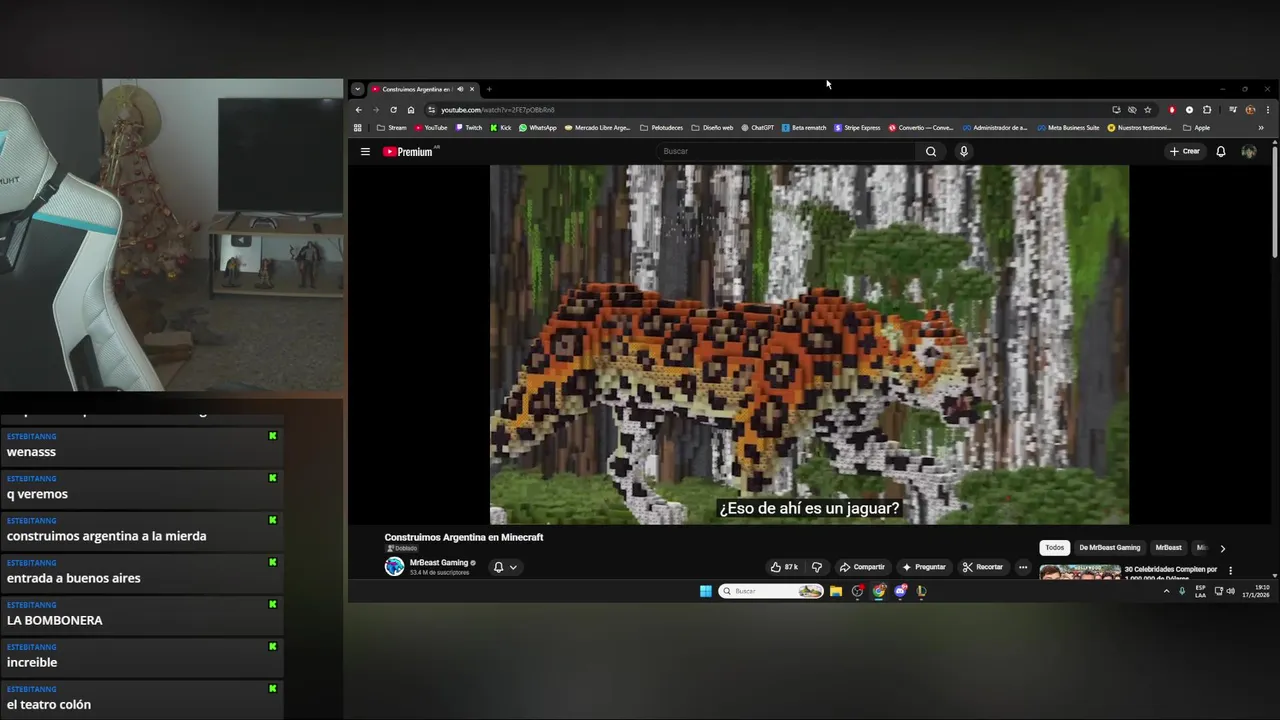This screenshot has height=720, width=1280.
Task: Open the Meta Business Suite bookmark
Action: coord(1068,128)
